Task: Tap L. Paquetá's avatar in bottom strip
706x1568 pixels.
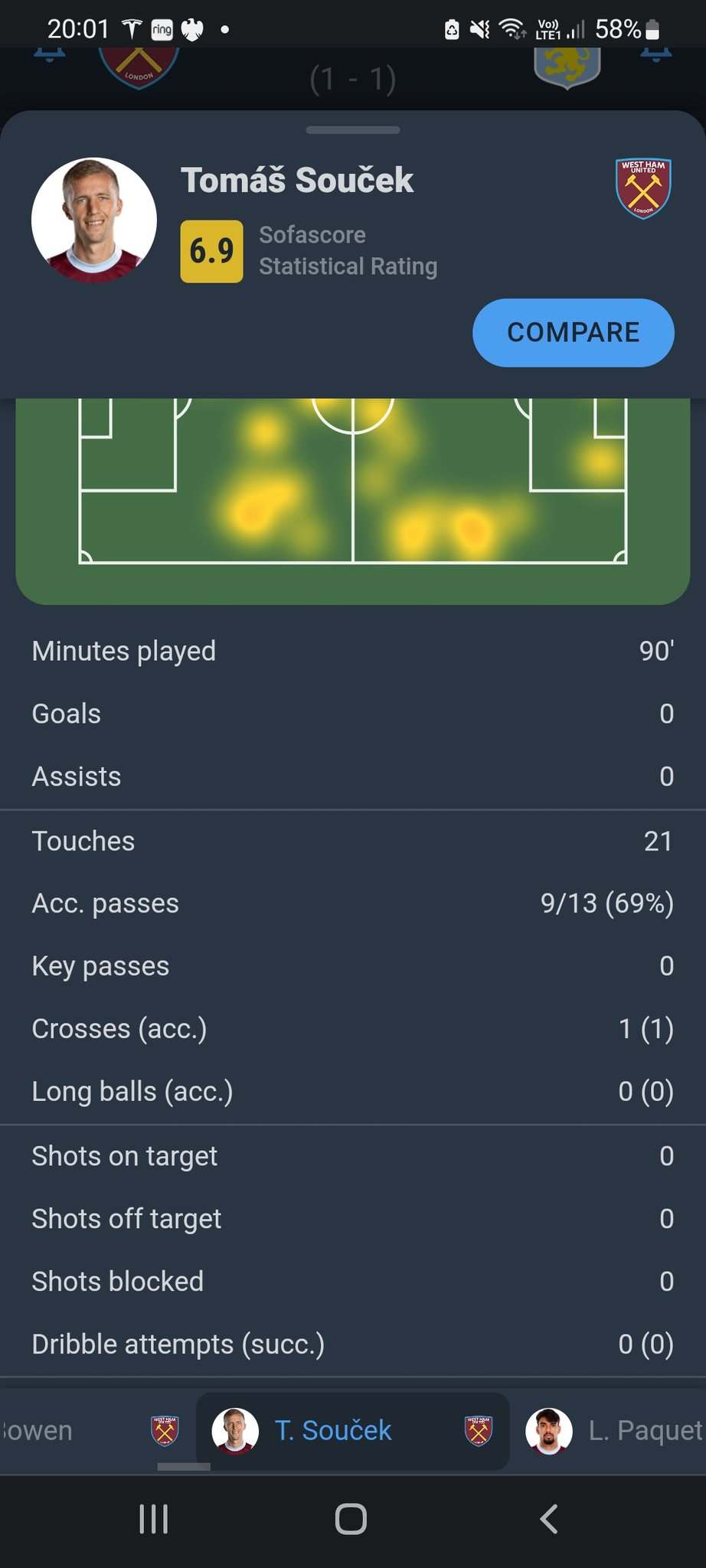Action: point(549,1430)
